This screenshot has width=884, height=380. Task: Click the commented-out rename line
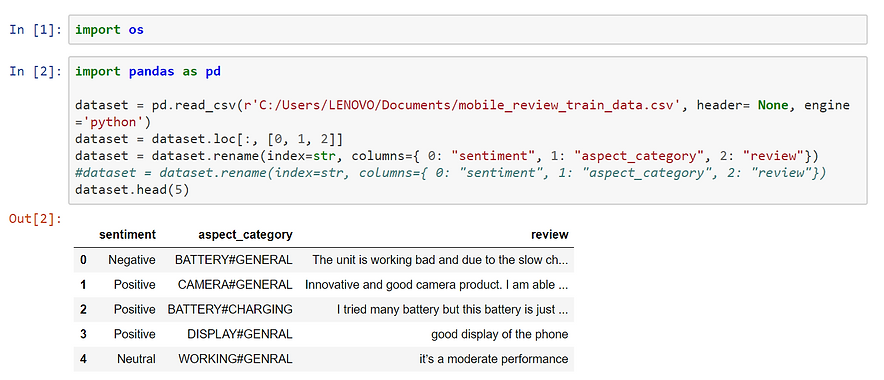pyautogui.click(x=450, y=173)
